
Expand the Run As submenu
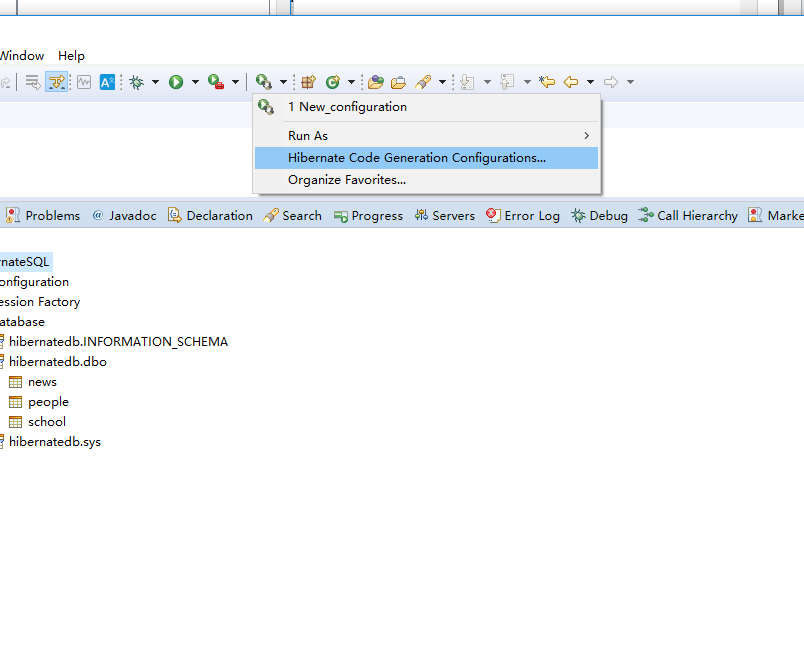[427, 136]
